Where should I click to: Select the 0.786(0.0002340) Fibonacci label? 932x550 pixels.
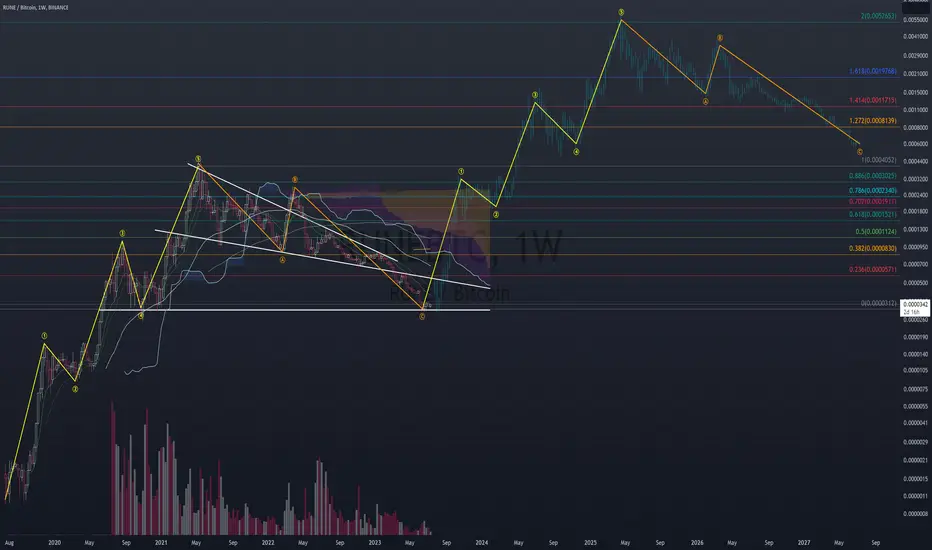pyautogui.click(x=873, y=191)
